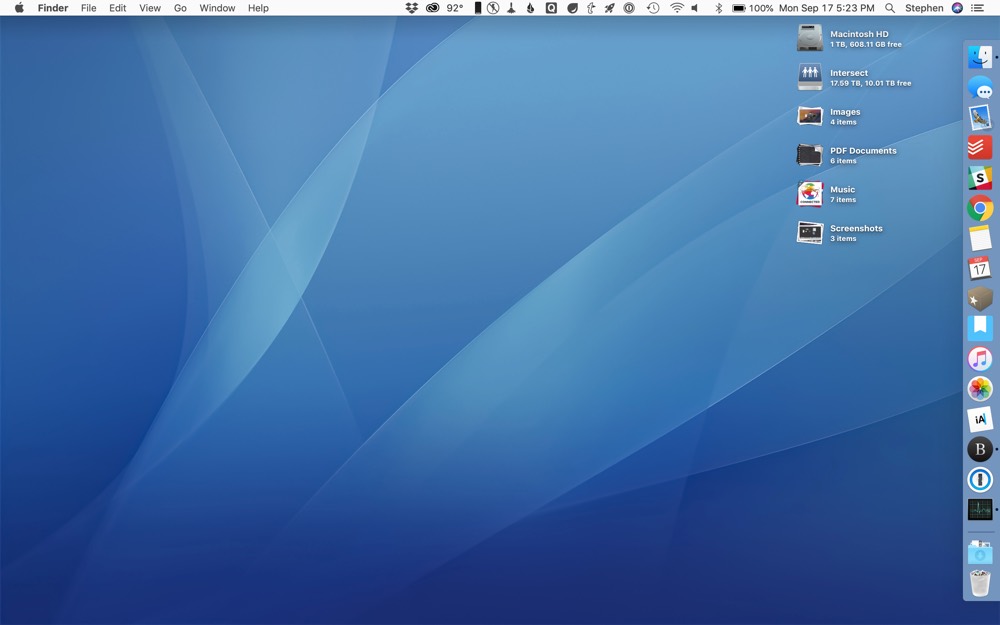This screenshot has width=1000, height=625.
Task: Open the Music stack on the desktop
Action: pyautogui.click(x=810, y=194)
